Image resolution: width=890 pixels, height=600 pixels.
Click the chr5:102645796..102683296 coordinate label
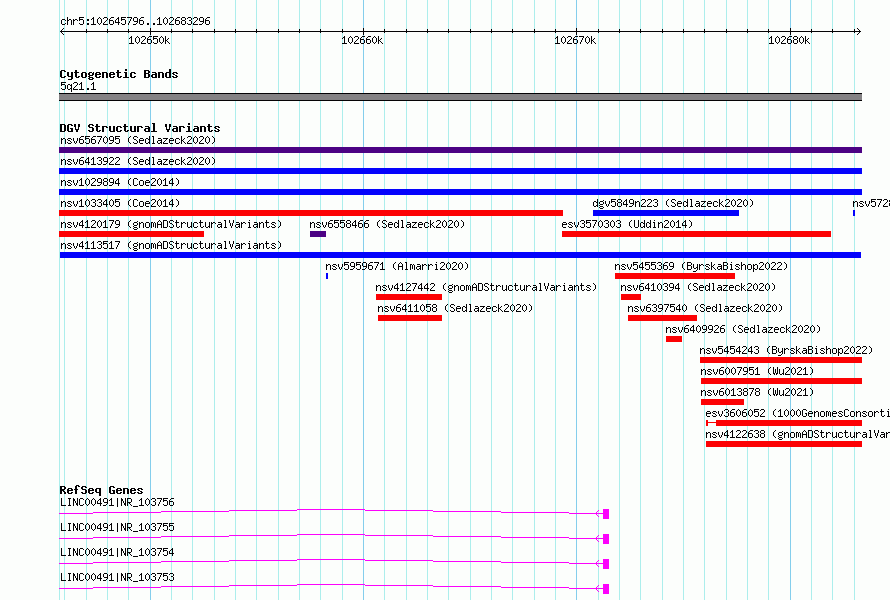pyautogui.click(x=135, y=21)
